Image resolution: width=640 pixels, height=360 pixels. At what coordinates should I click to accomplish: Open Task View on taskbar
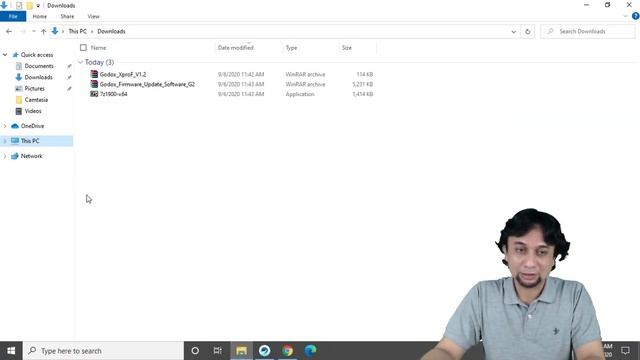[x=218, y=351]
